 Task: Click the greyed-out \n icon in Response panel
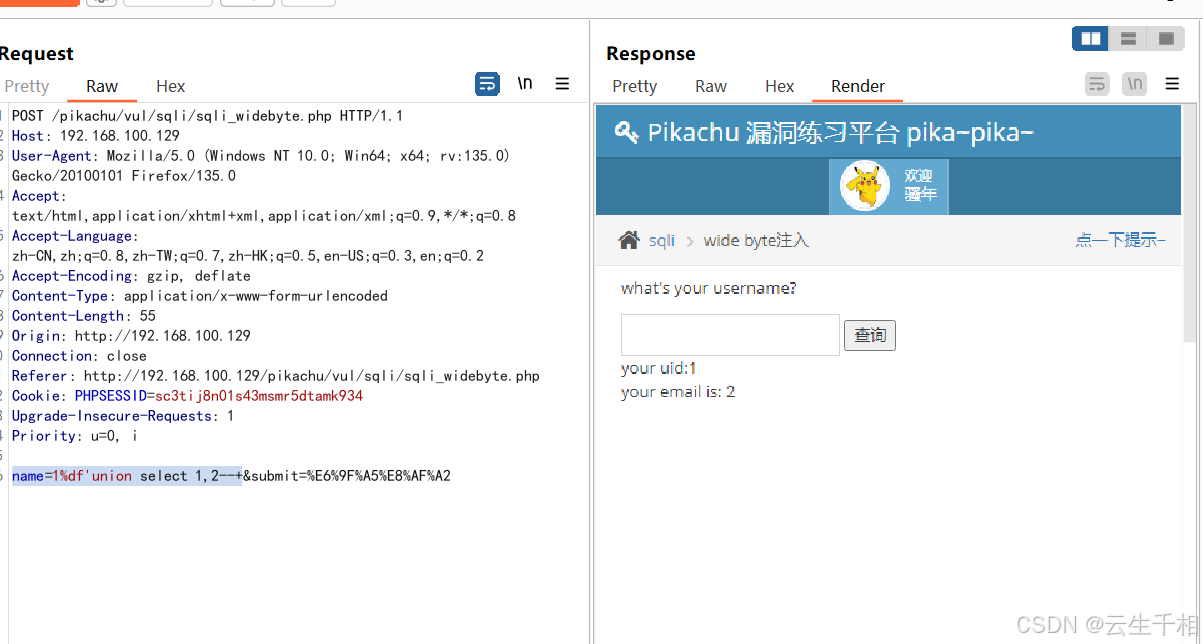tap(1134, 84)
